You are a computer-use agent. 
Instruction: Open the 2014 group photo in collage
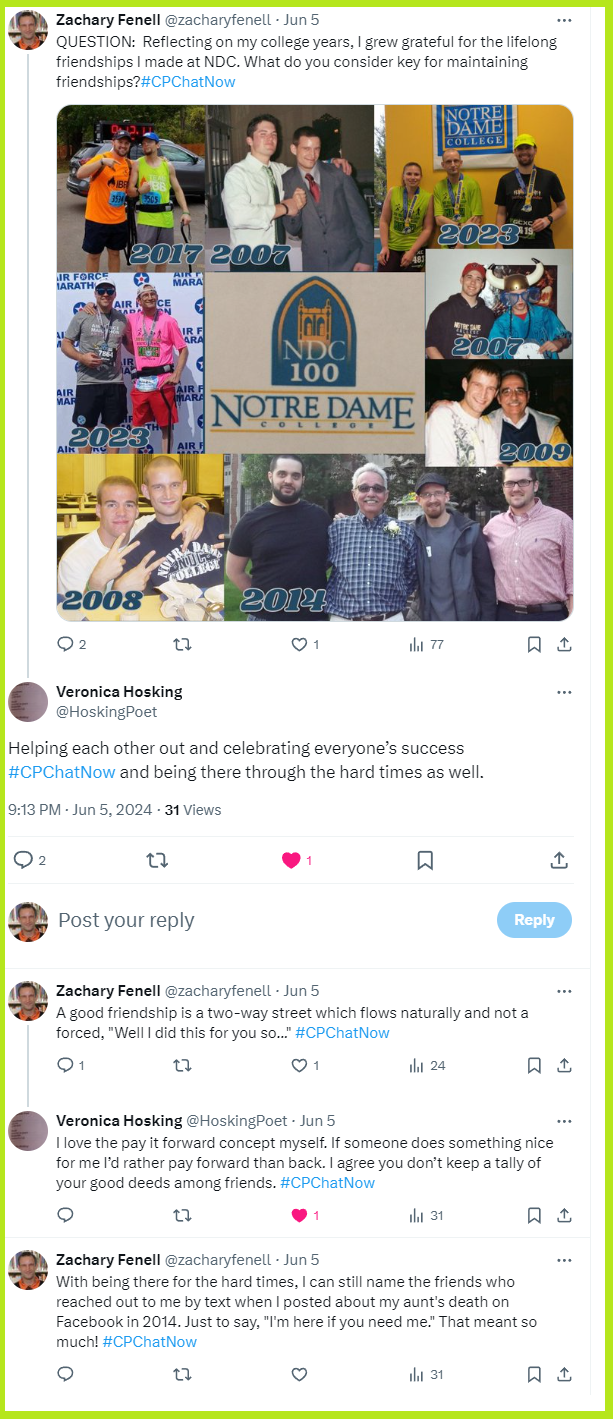[404, 537]
